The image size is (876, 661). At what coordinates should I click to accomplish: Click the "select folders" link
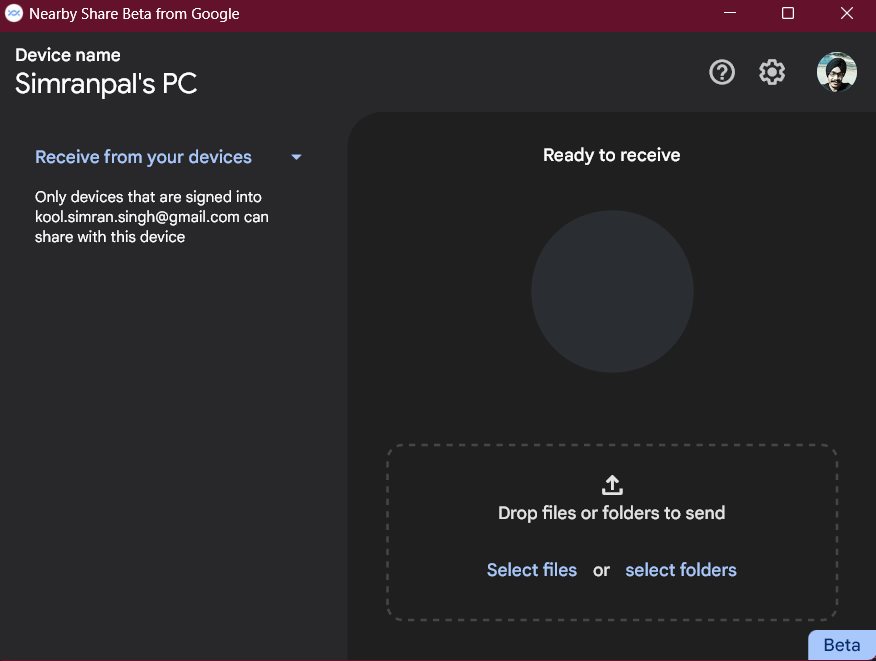click(x=680, y=570)
